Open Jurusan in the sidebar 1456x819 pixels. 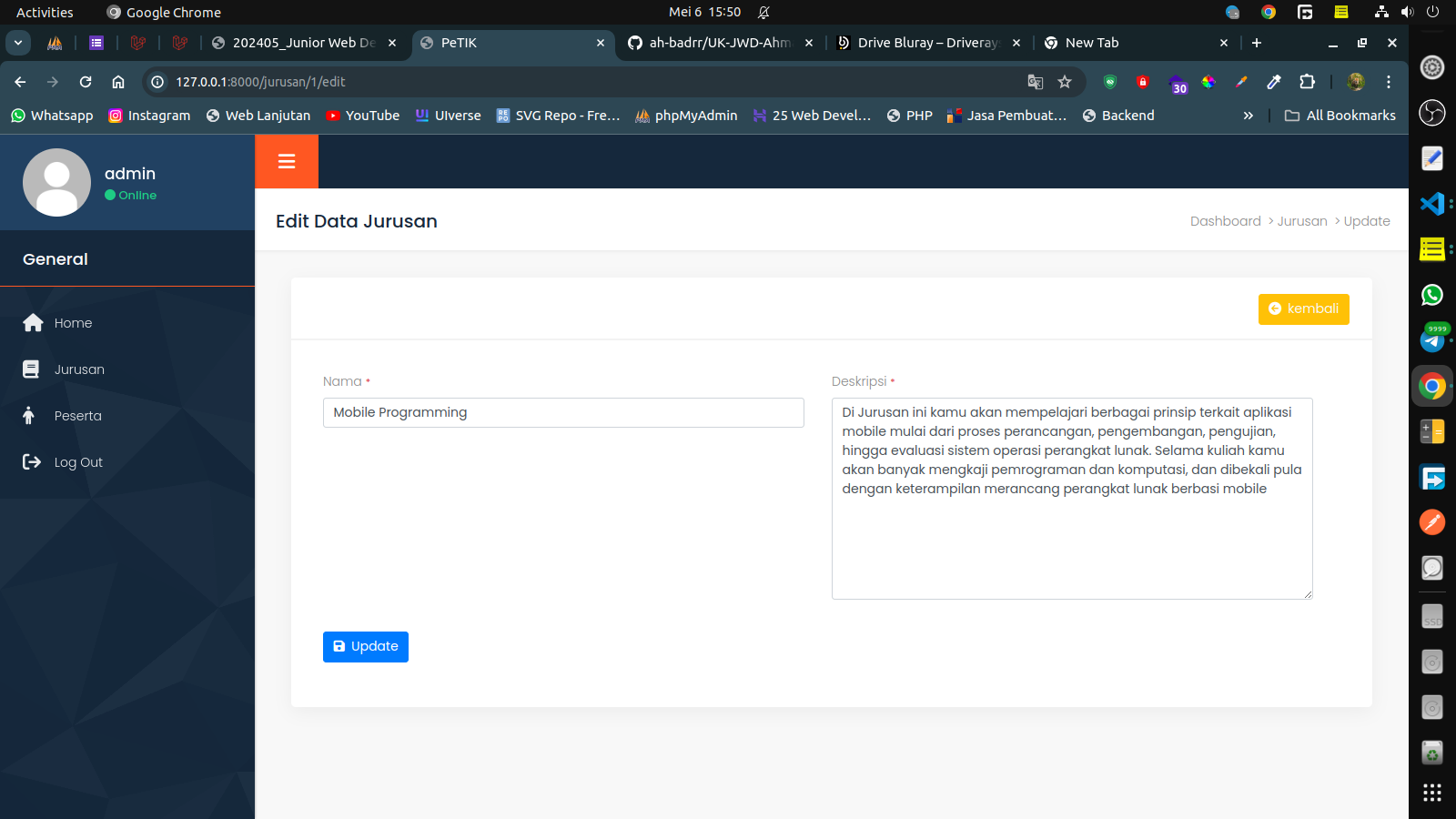tap(79, 369)
